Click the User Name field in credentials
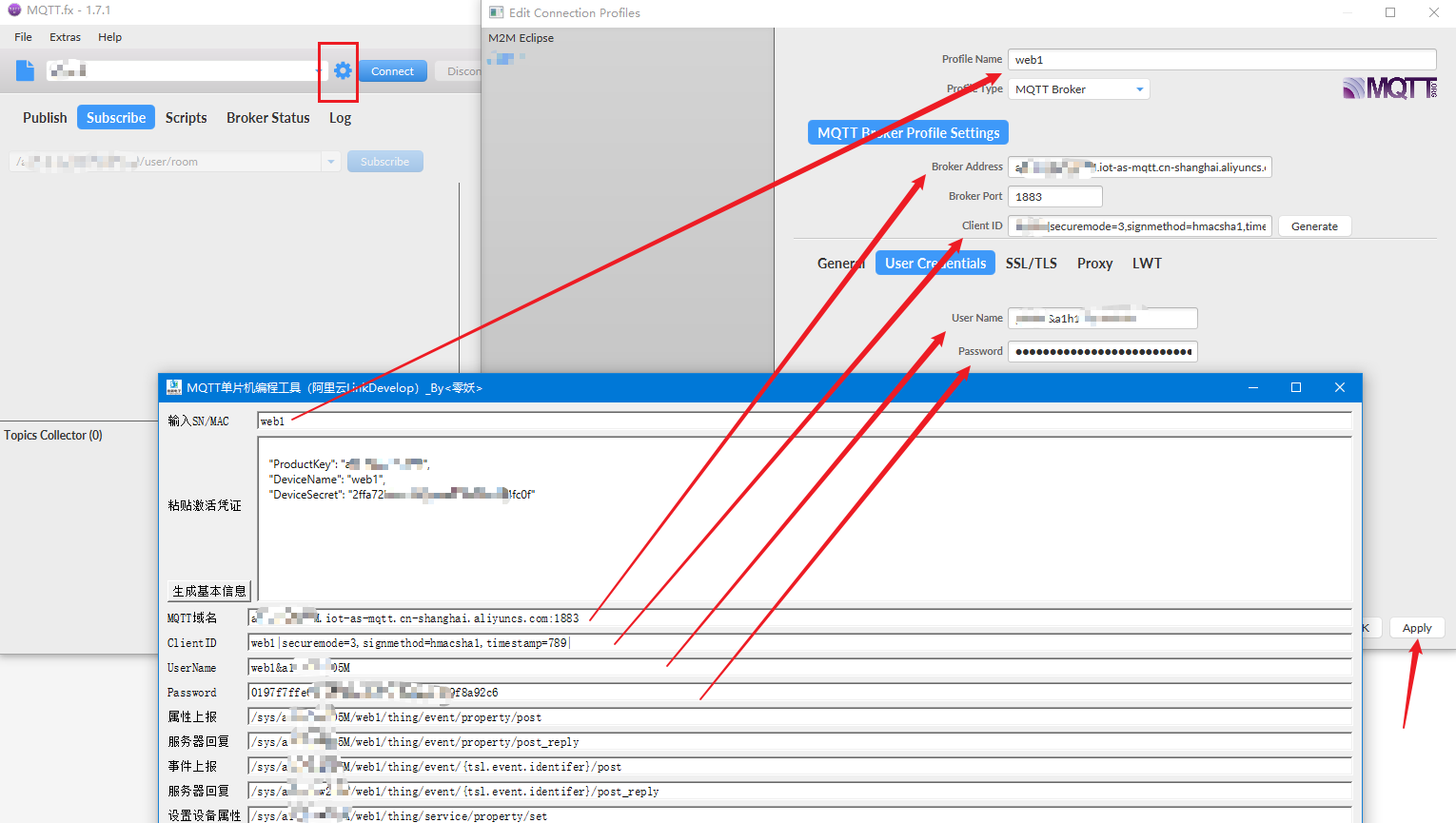Image resolution: width=1456 pixels, height=823 pixels. click(x=1103, y=319)
